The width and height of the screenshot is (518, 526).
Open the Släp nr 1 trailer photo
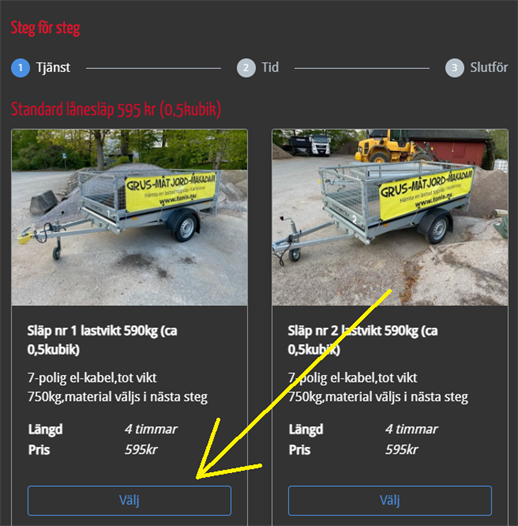click(x=130, y=217)
